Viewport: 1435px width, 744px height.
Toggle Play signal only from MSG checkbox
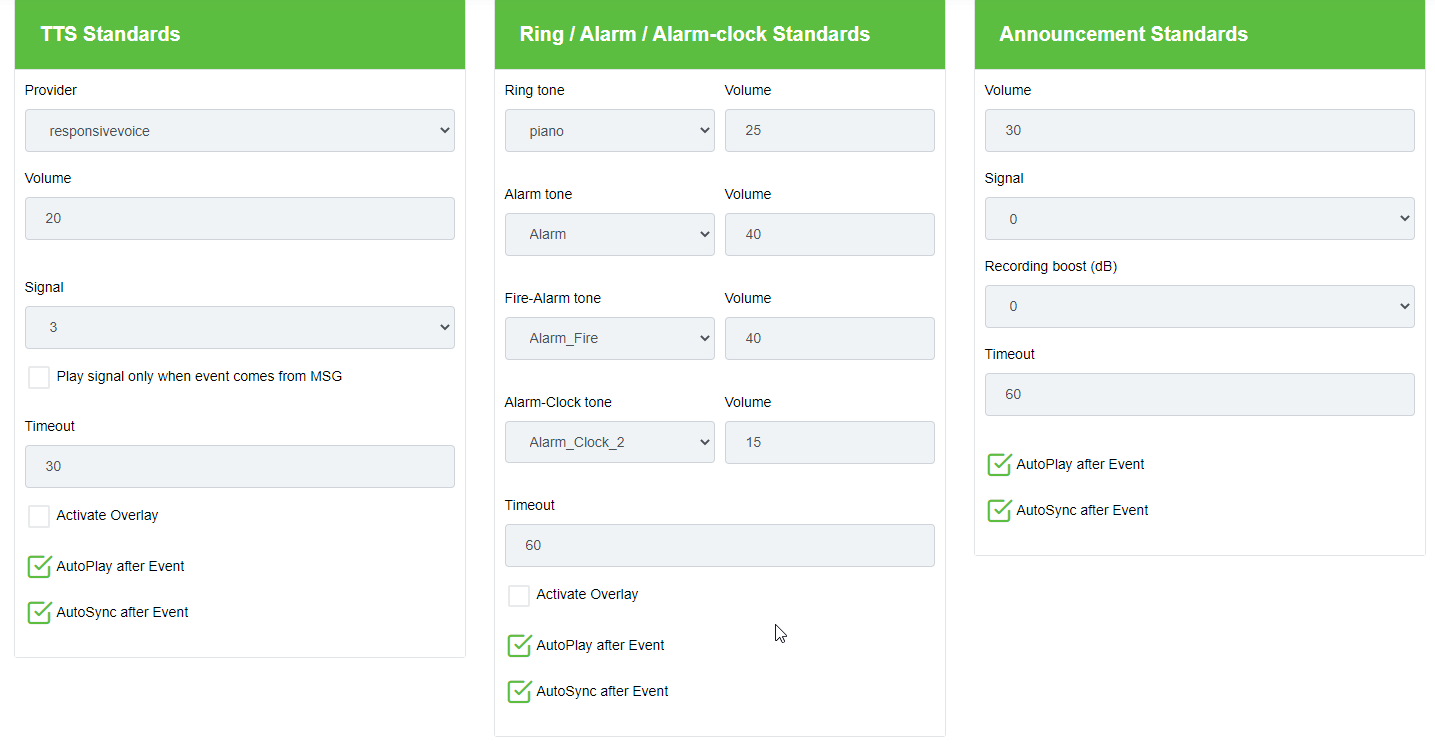[39, 377]
